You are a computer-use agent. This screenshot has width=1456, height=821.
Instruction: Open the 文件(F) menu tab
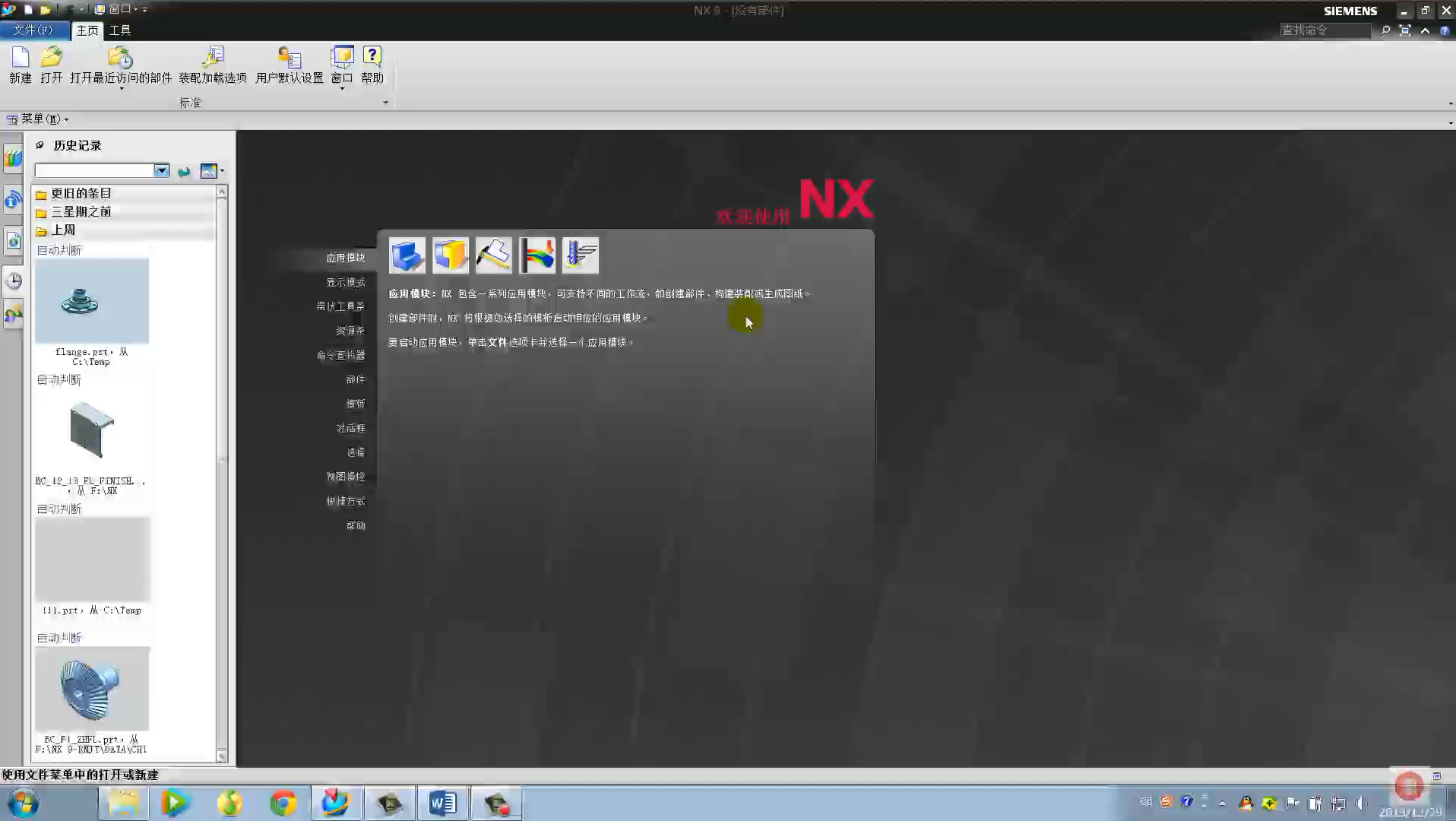point(34,30)
